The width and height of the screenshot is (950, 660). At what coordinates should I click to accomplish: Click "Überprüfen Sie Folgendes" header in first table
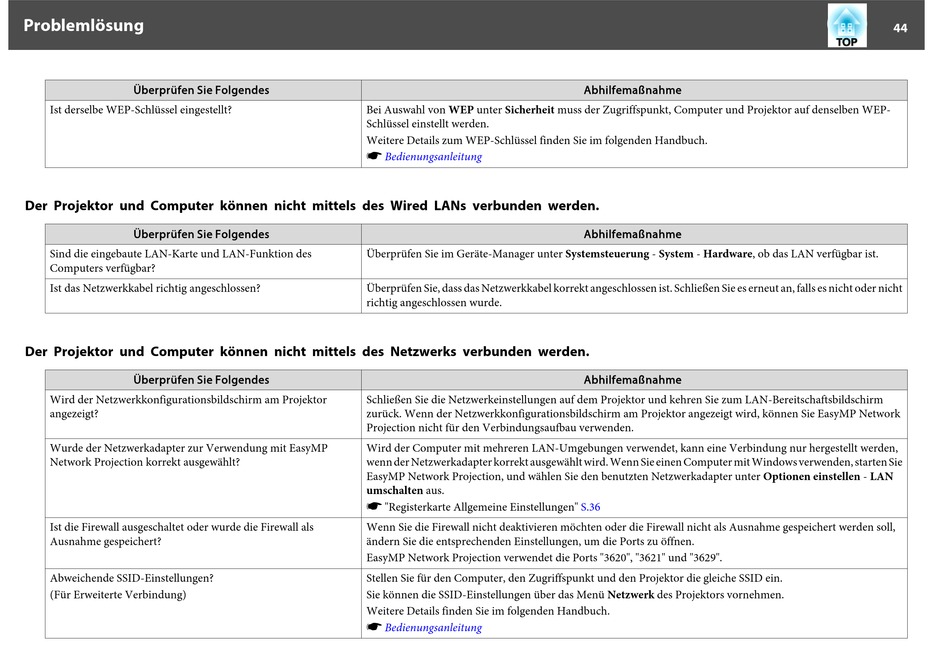click(x=201, y=90)
